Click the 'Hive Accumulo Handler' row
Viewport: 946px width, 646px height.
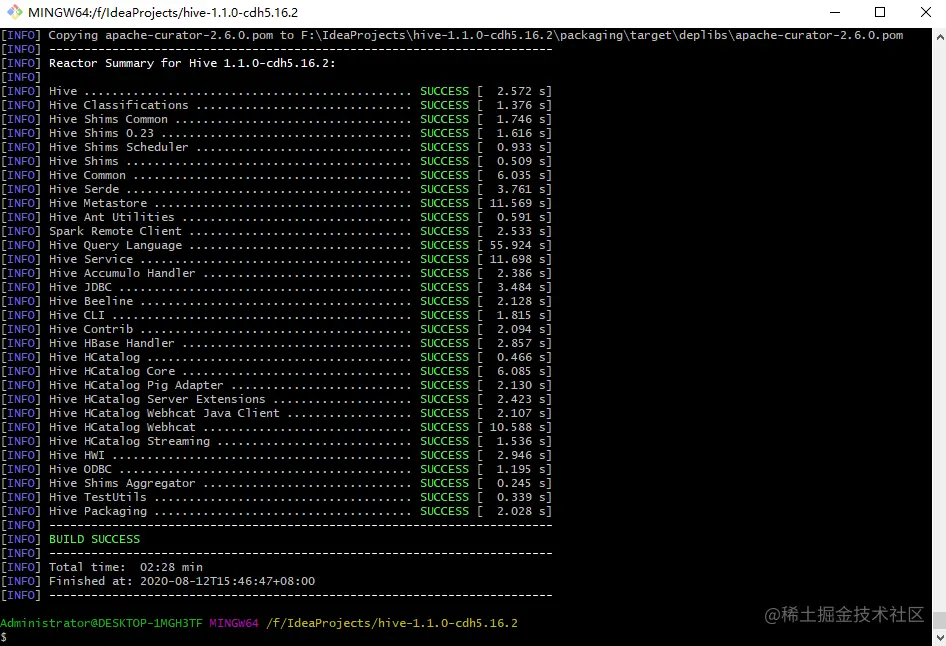[276, 273]
